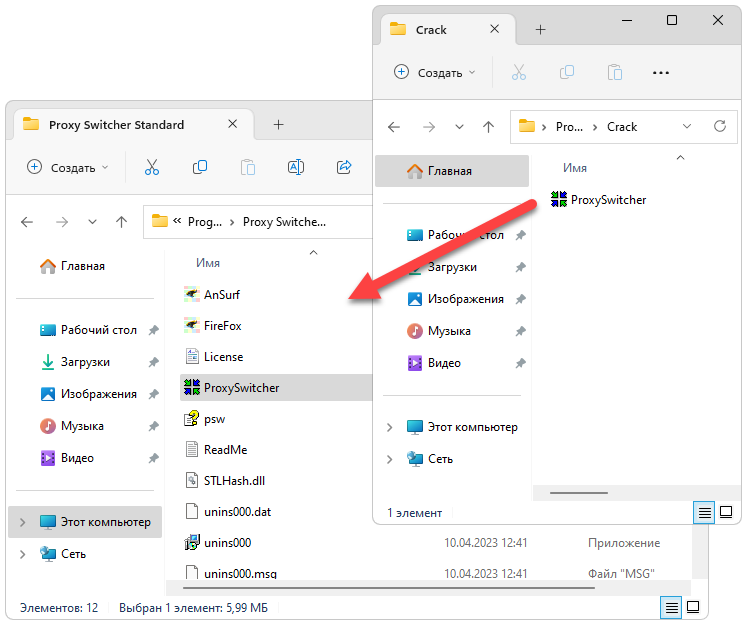Click Rename icon in Proxy Switcher Standard toolbar
The height and width of the screenshot is (625, 745).
(x=296, y=167)
